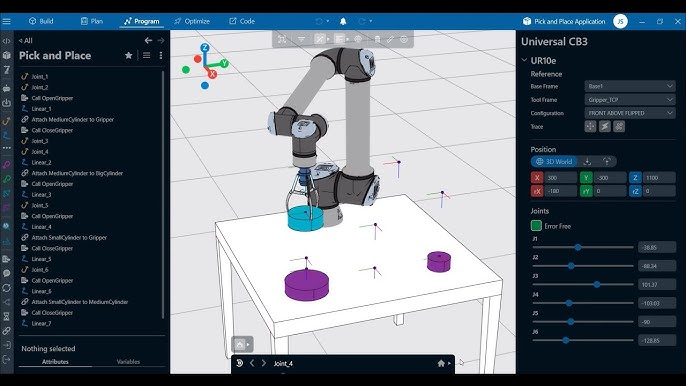Image resolution: width=686 pixels, height=386 pixels.
Task: Select the orange joint move sidebar tool
Action: 6,121
